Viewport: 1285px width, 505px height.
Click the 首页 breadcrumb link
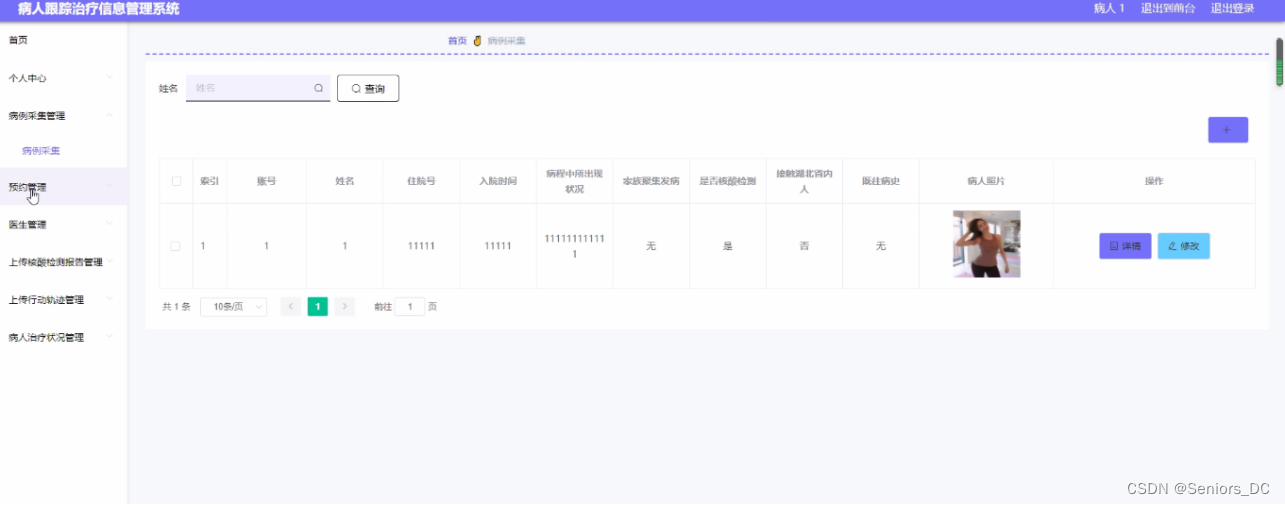(457, 41)
